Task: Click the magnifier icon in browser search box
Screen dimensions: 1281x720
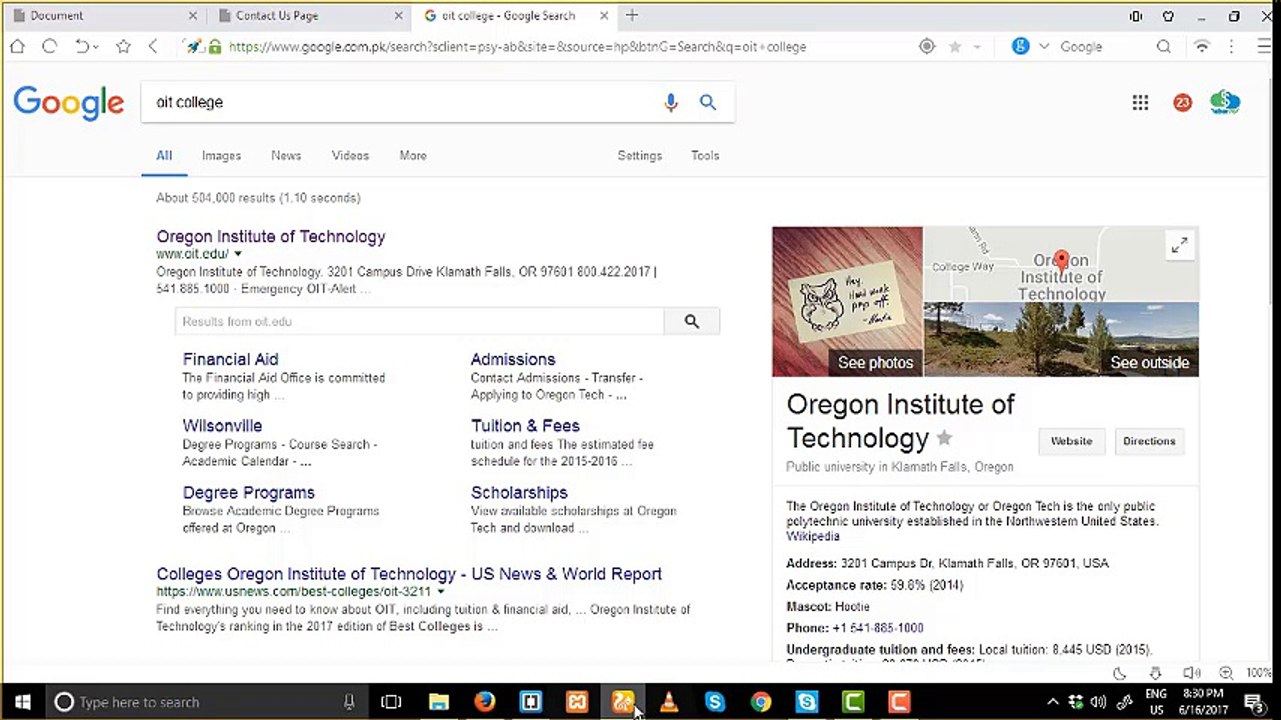Action: coord(1163,46)
